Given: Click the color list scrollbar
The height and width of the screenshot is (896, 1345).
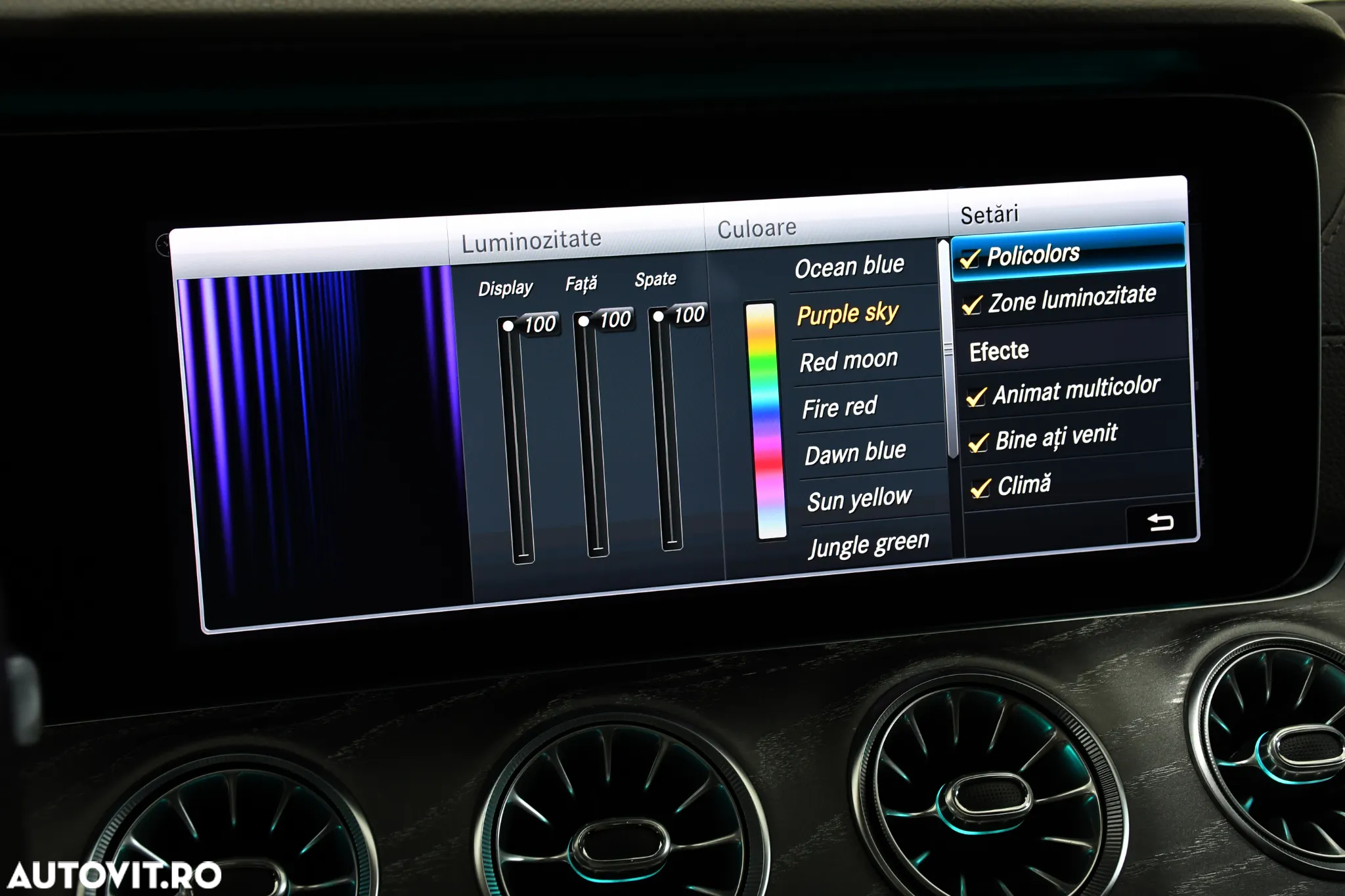Looking at the screenshot, I should click(950, 349).
